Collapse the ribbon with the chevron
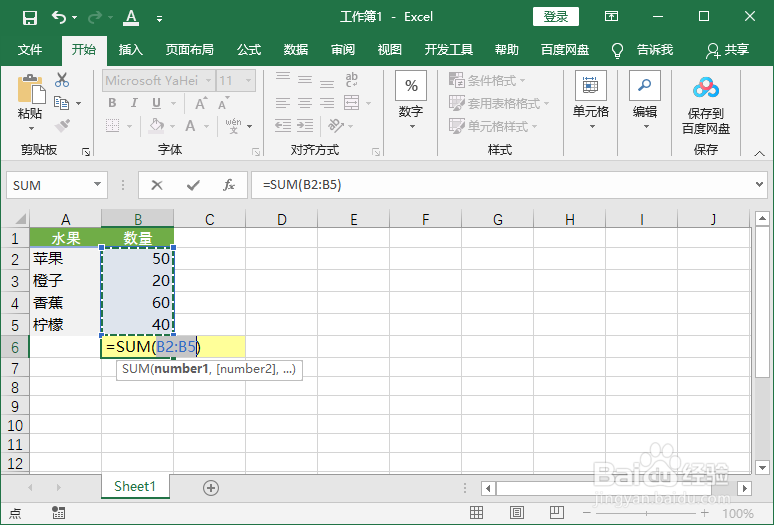The height and width of the screenshot is (525, 774). point(759,154)
